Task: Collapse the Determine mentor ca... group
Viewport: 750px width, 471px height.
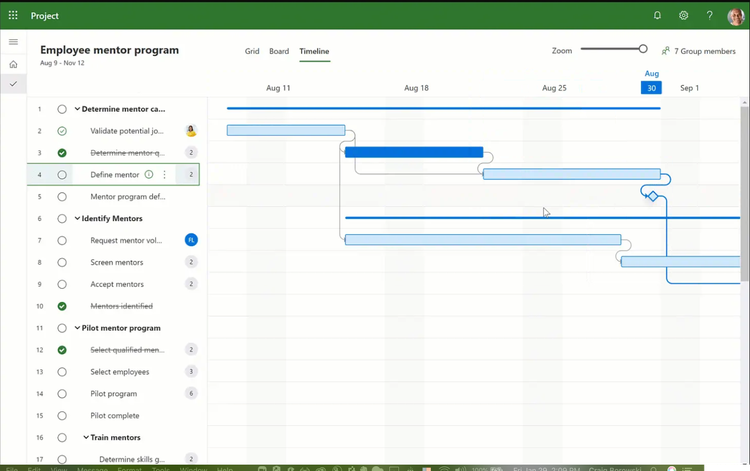Action: (77, 109)
